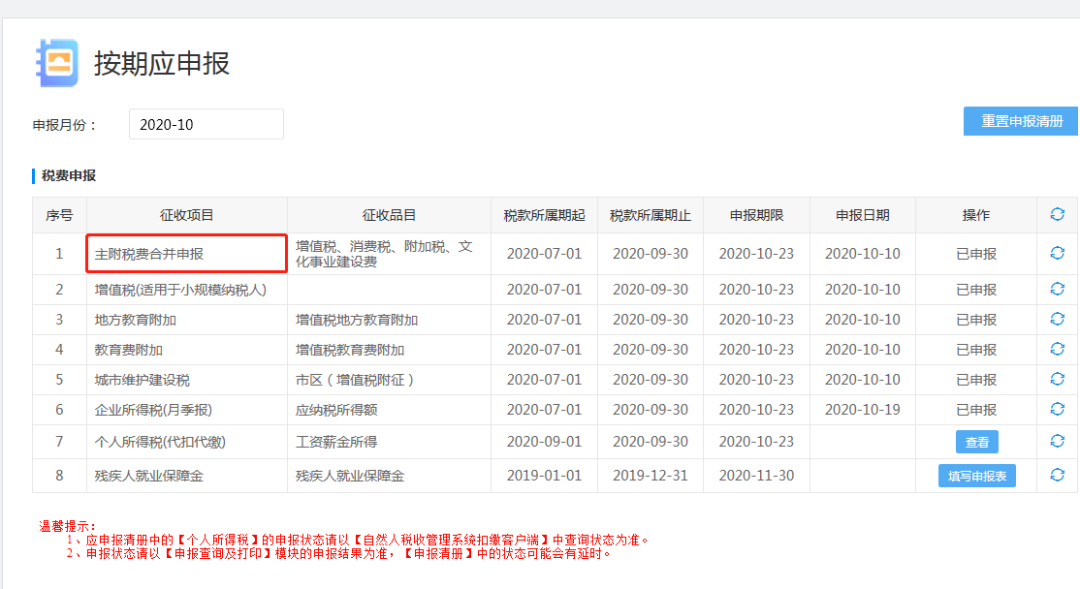The image size is (1080, 589).
Task: Refresh the 企业所得税(月季报) row
Action: click(1057, 409)
